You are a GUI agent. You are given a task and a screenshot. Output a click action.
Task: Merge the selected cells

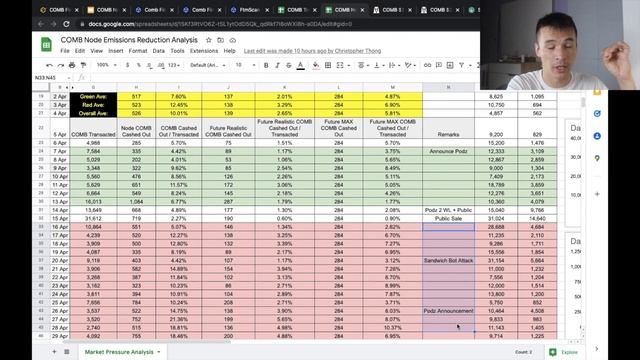click(340, 65)
